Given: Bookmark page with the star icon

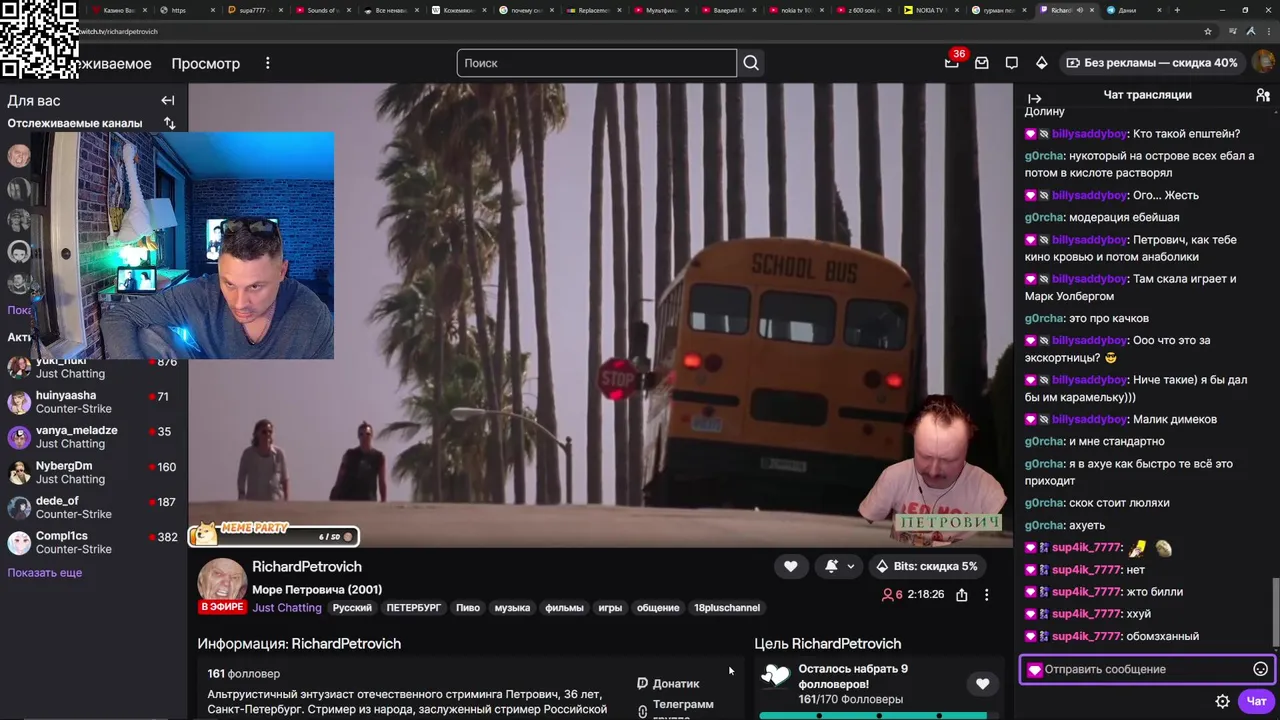Looking at the screenshot, I should (x=1208, y=31).
